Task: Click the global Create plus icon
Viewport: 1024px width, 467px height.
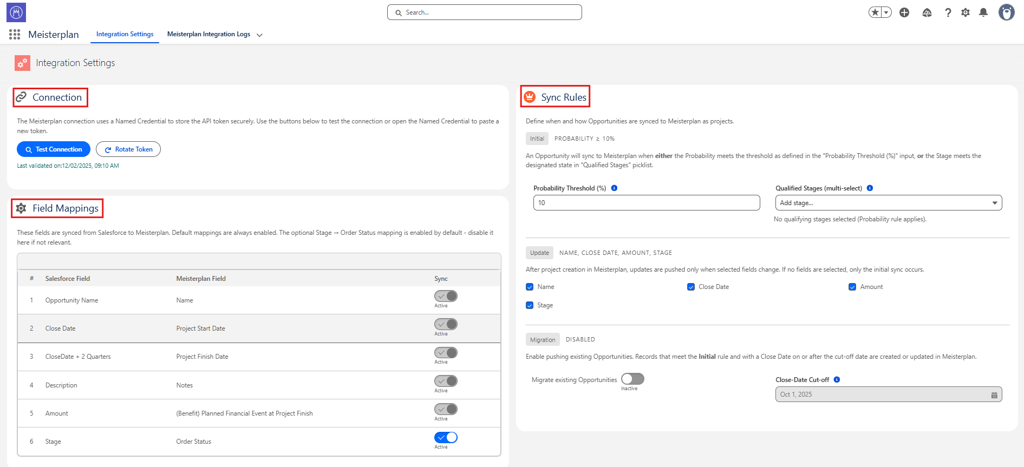Action: tap(904, 12)
